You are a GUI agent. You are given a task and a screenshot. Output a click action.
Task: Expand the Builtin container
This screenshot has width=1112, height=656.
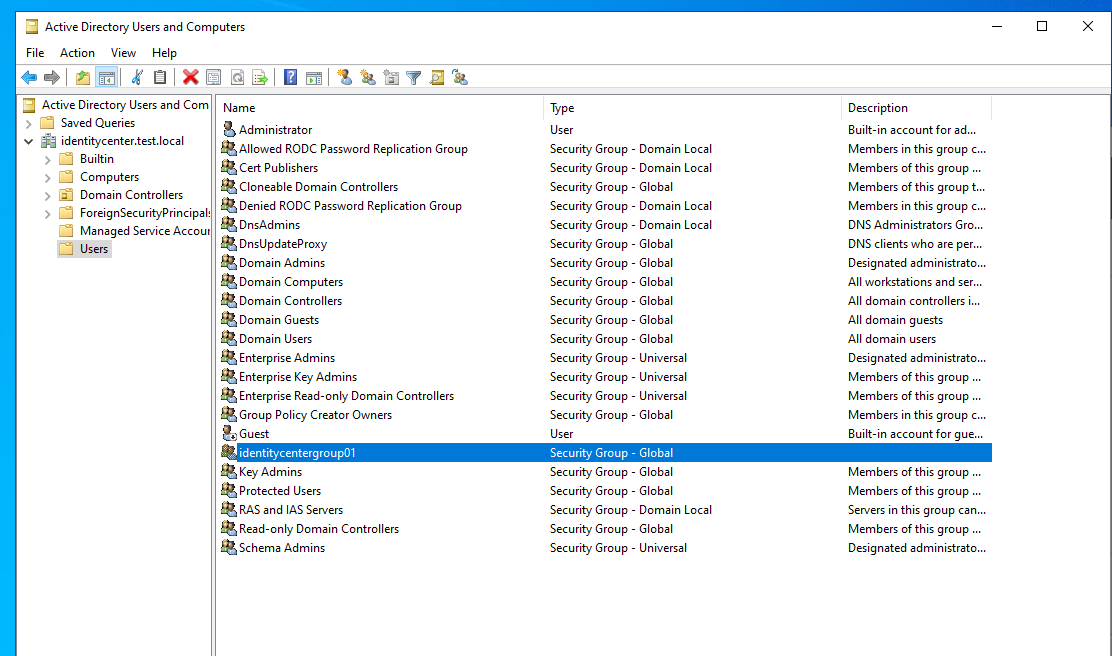[48, 160]
